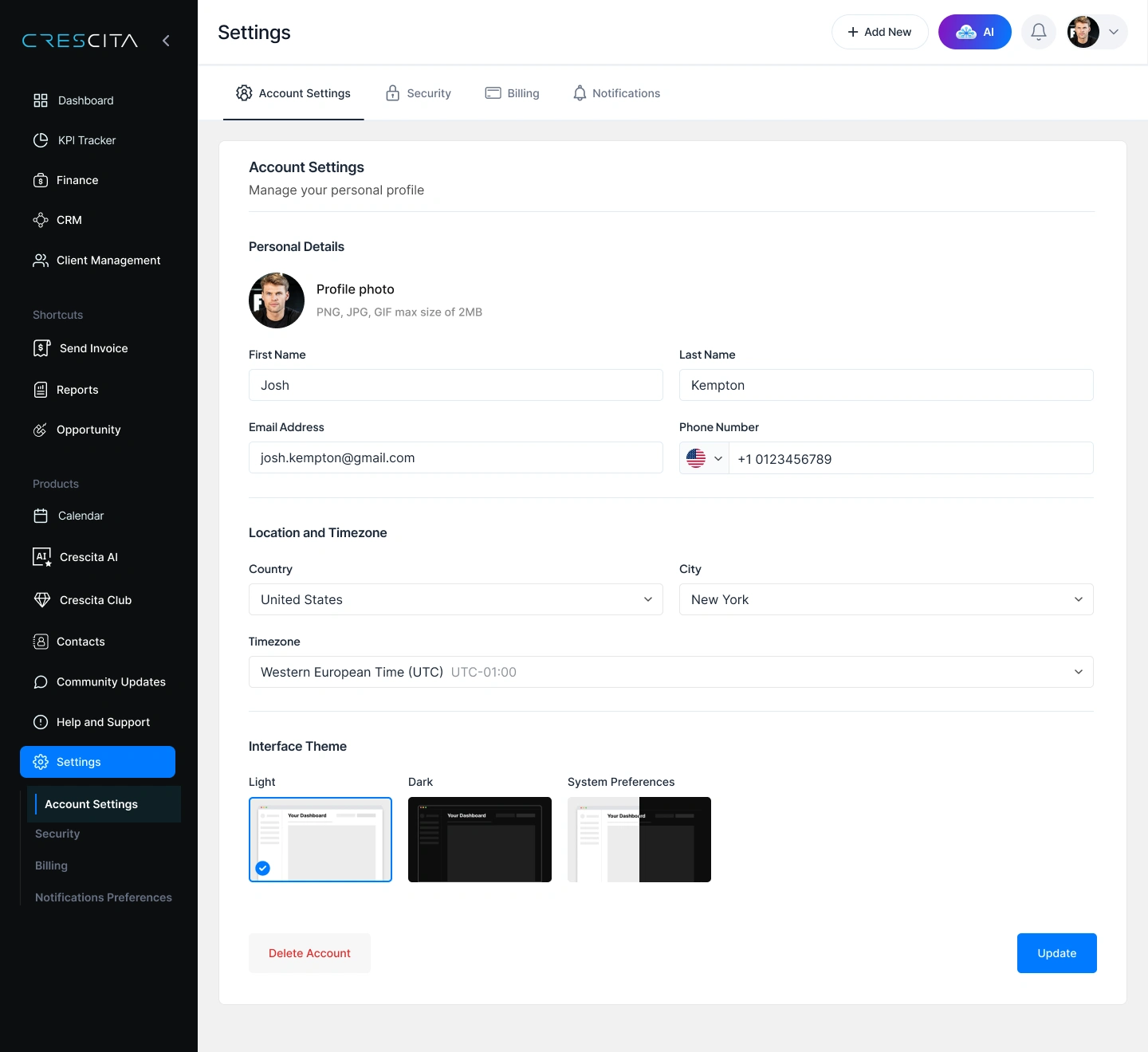Switch to the Security tab

click(x=418, y=93)
